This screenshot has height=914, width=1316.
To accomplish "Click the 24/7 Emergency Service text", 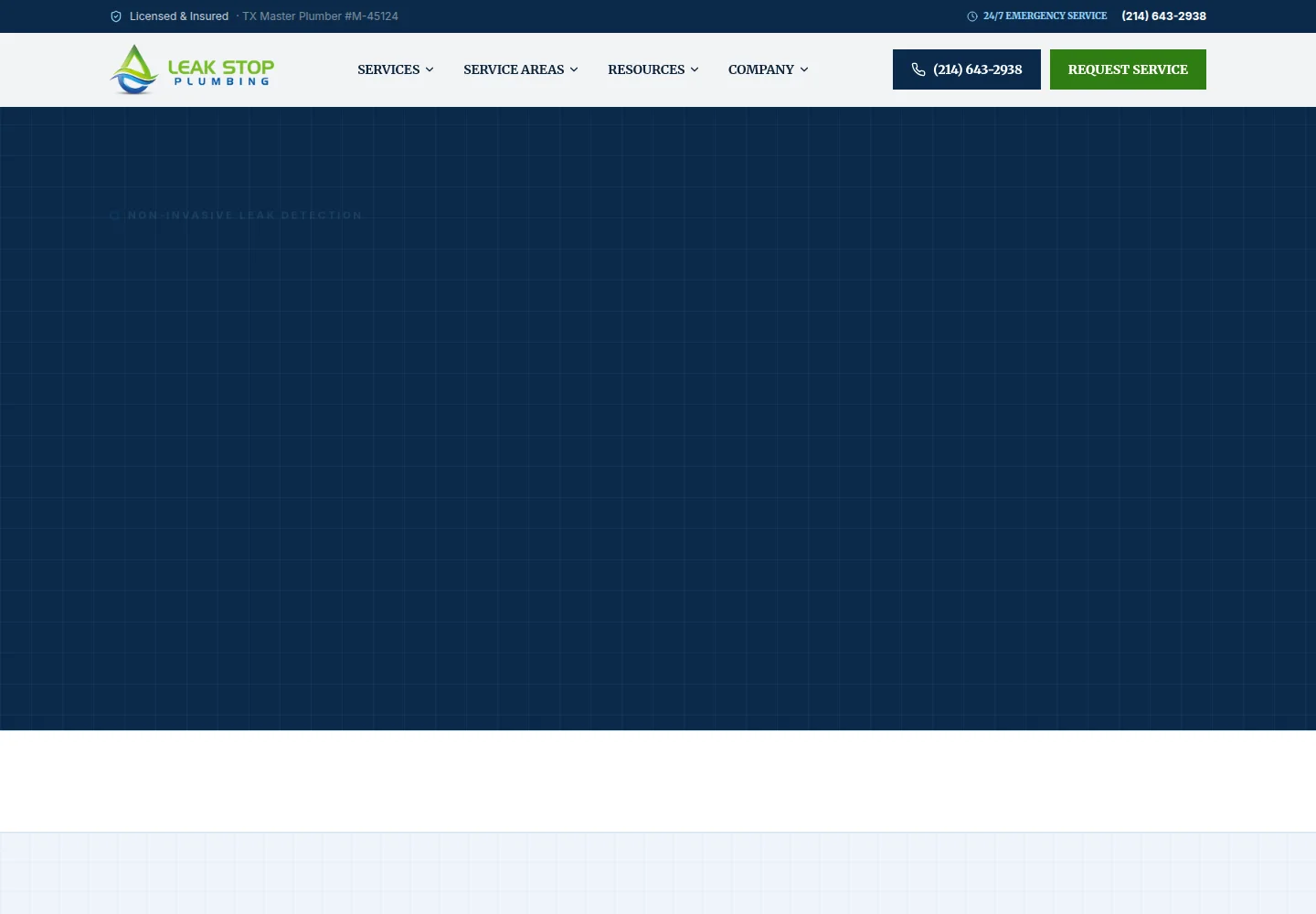I will coord(1045,16).
